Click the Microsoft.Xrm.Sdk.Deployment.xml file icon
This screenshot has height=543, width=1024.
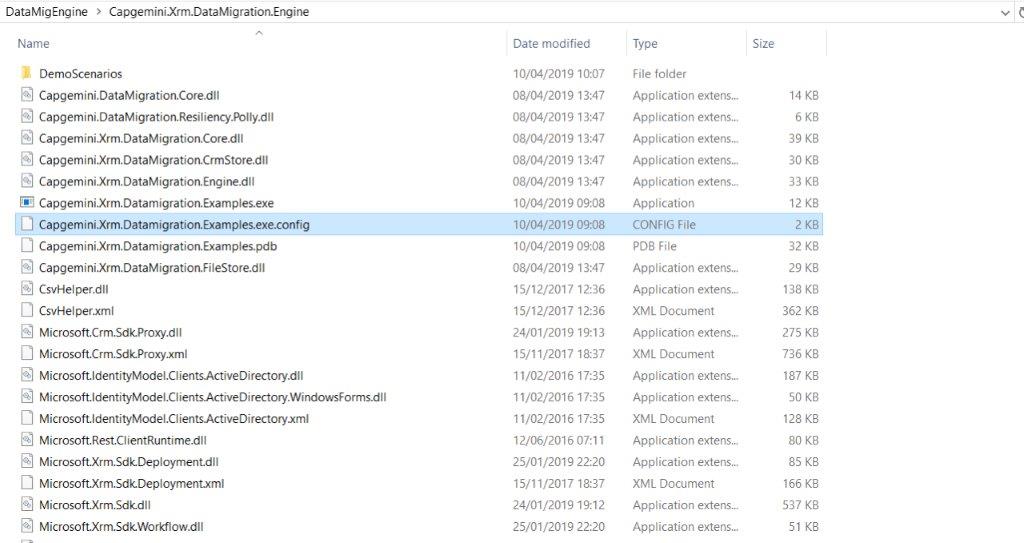point(27,483)
